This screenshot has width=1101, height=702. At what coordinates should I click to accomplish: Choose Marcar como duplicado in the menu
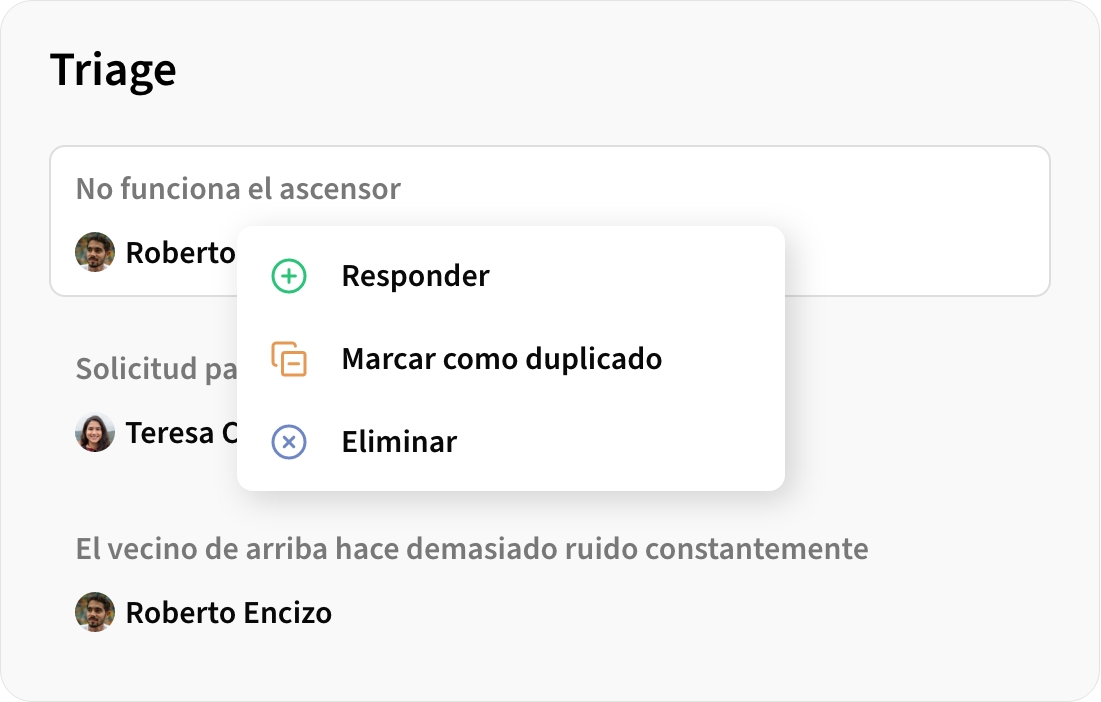click(x=502, y=358)
